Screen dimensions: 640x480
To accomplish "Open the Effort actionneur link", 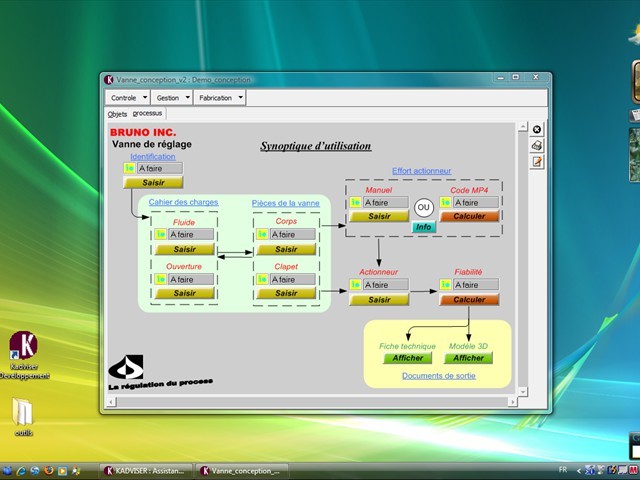I will [422, 171].
